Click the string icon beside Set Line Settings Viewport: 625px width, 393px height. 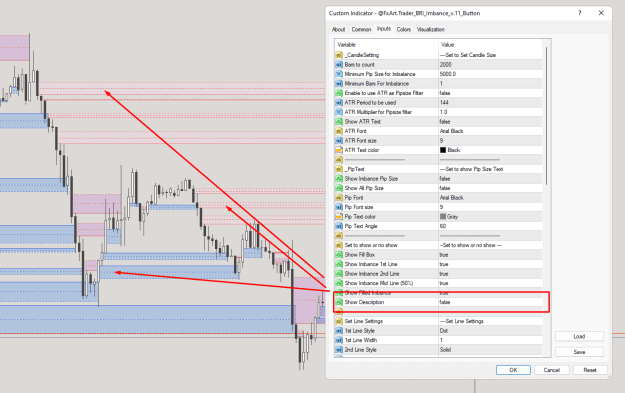pyautogui.click(x=339, y=321)
